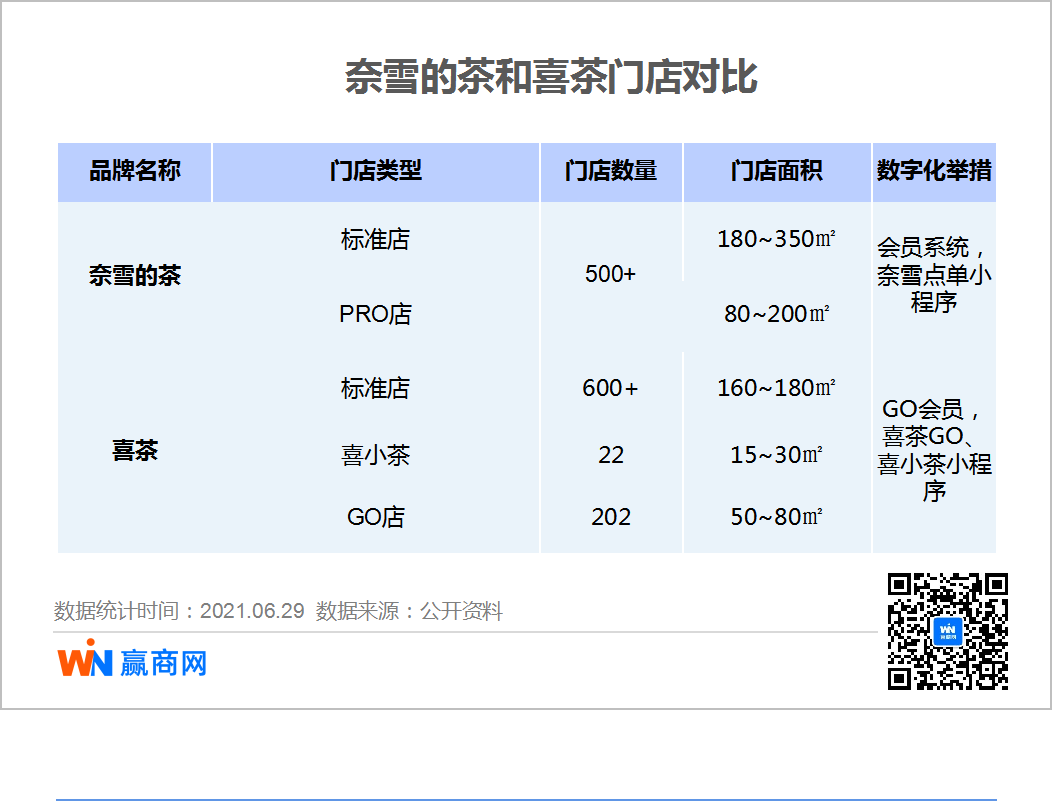The height and width of the screenshot is (801, 1053).
Task: Click the 180~350㎡ area cell
Action: click(x=777, y=239)
